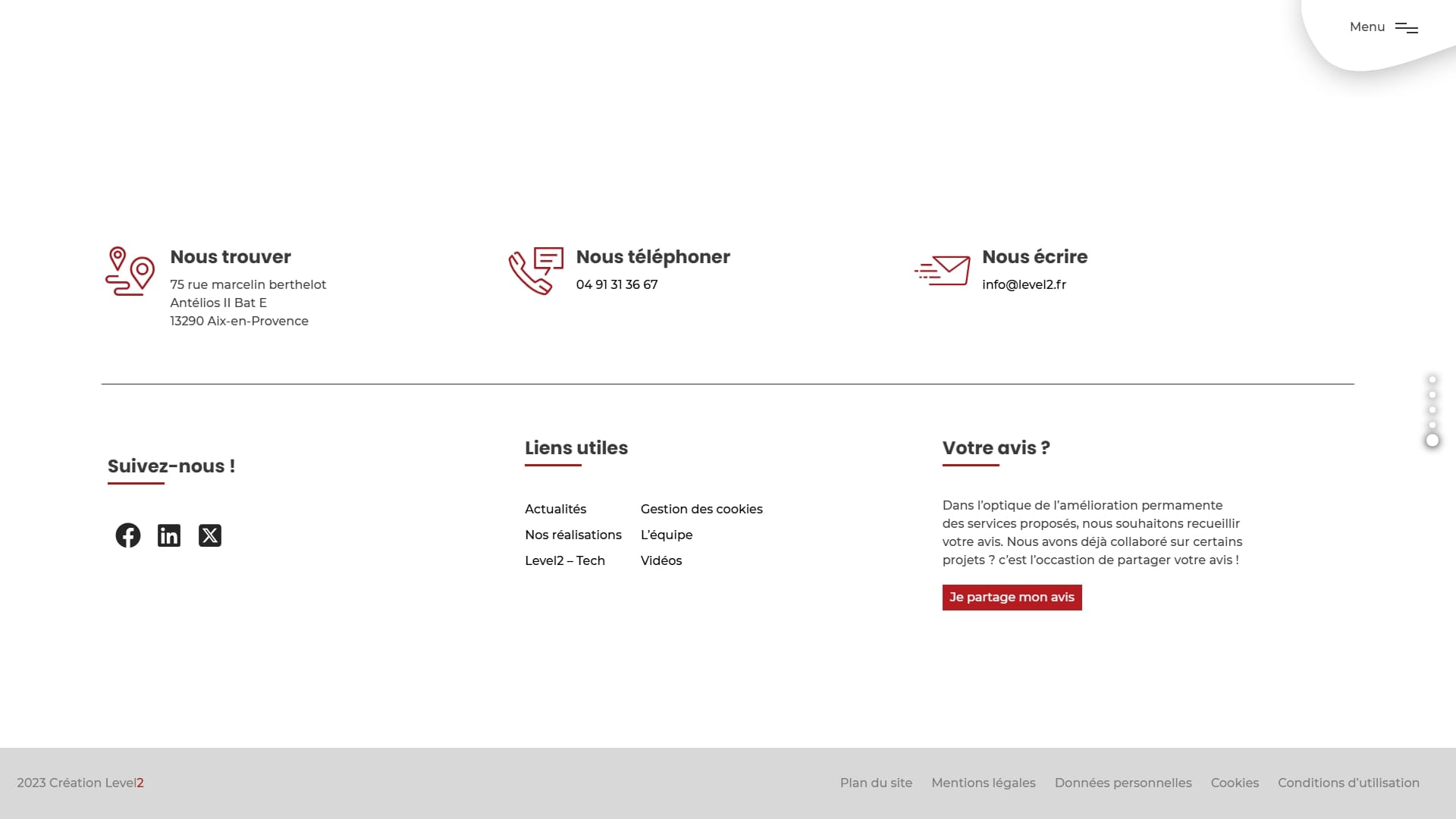Select the first section navigation dot

pos(1432,379)
